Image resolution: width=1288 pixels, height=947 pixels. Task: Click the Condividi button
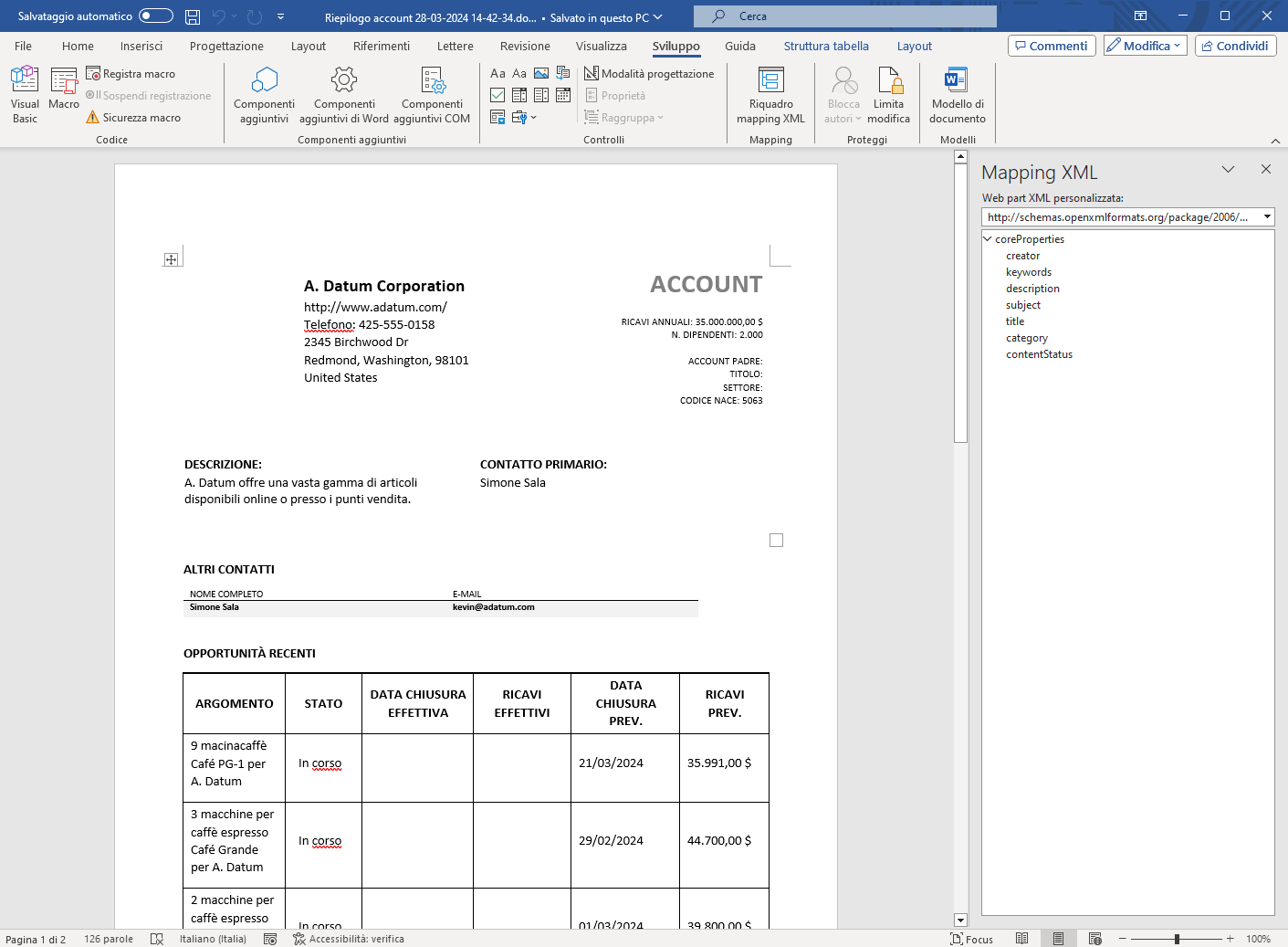pyautogui.click(x=1235, y=46)
